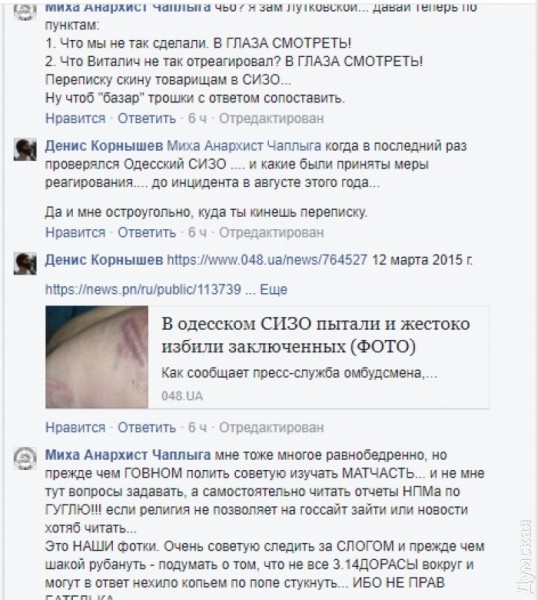Open Денис Корнышев profile name in link comment
The image size is (538, 600).
click(x=104, y=260)
